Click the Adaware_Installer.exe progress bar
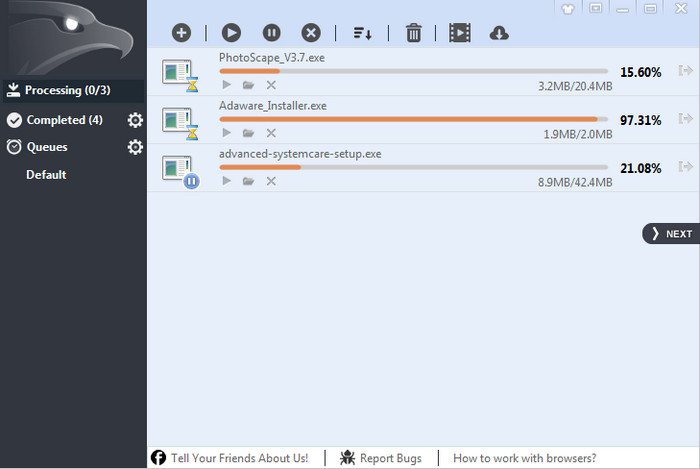Viewport: 700px width, 469px height. [412, 119]
